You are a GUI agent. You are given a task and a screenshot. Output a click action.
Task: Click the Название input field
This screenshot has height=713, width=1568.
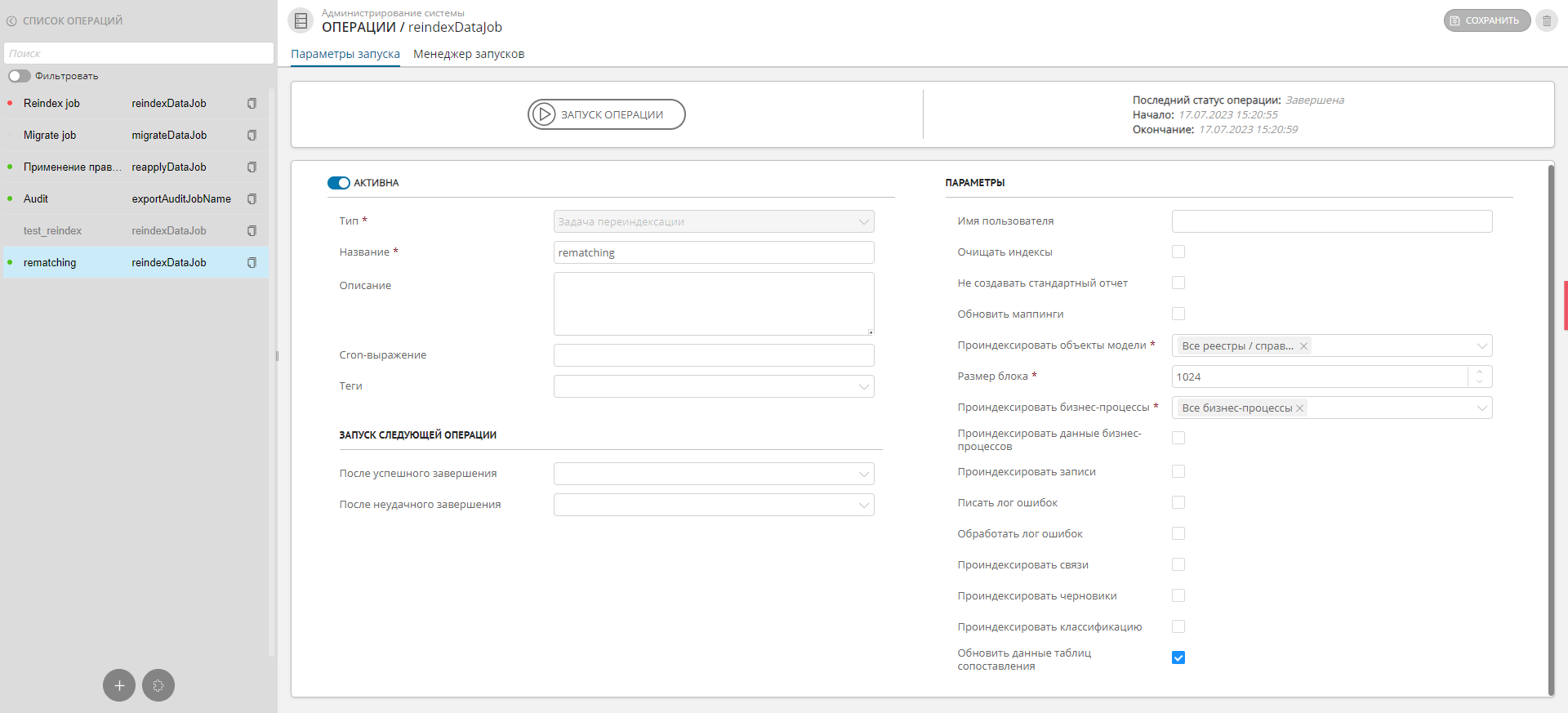click(714, 252)
